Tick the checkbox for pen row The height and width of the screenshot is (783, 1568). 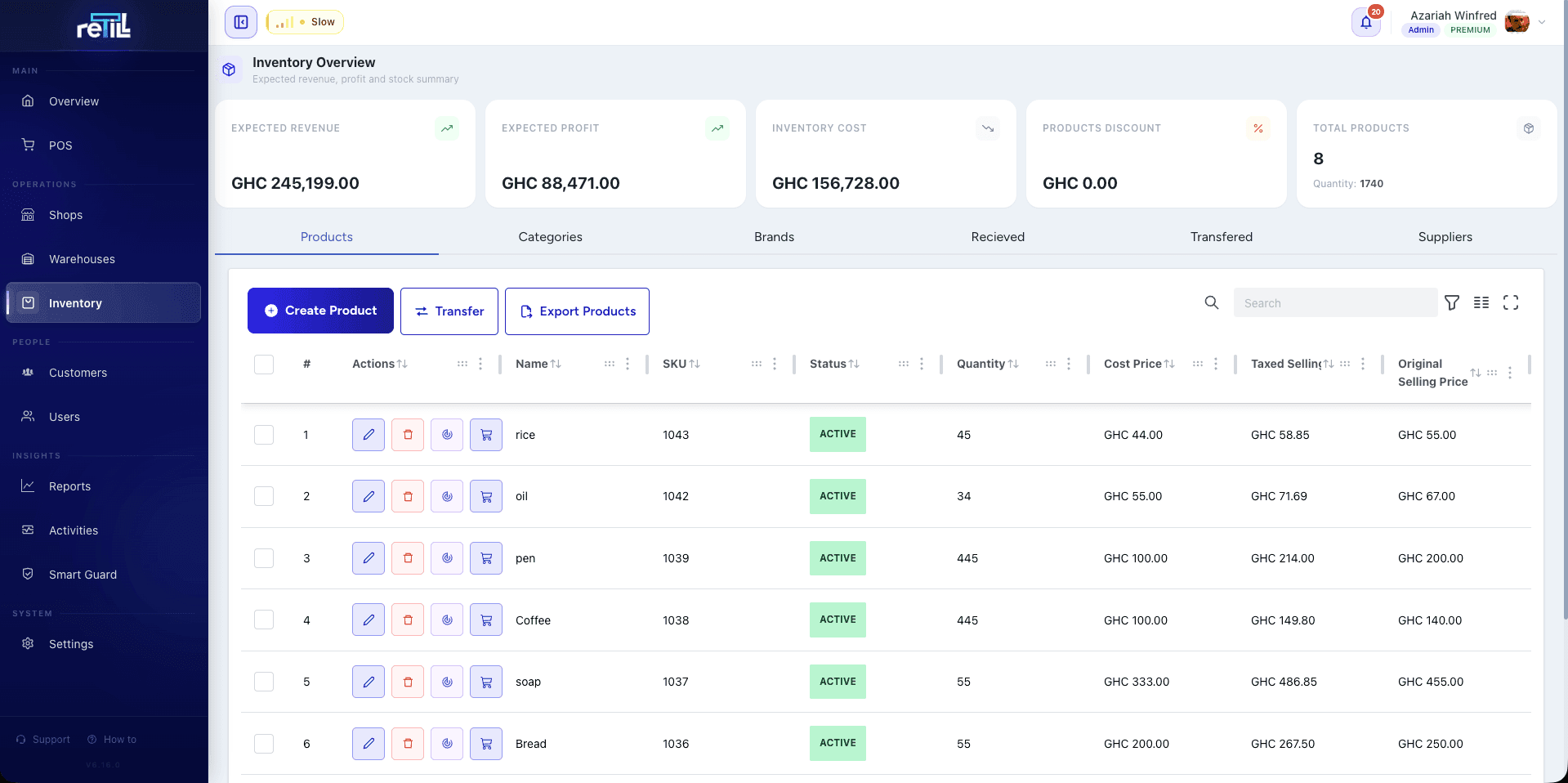264,558
